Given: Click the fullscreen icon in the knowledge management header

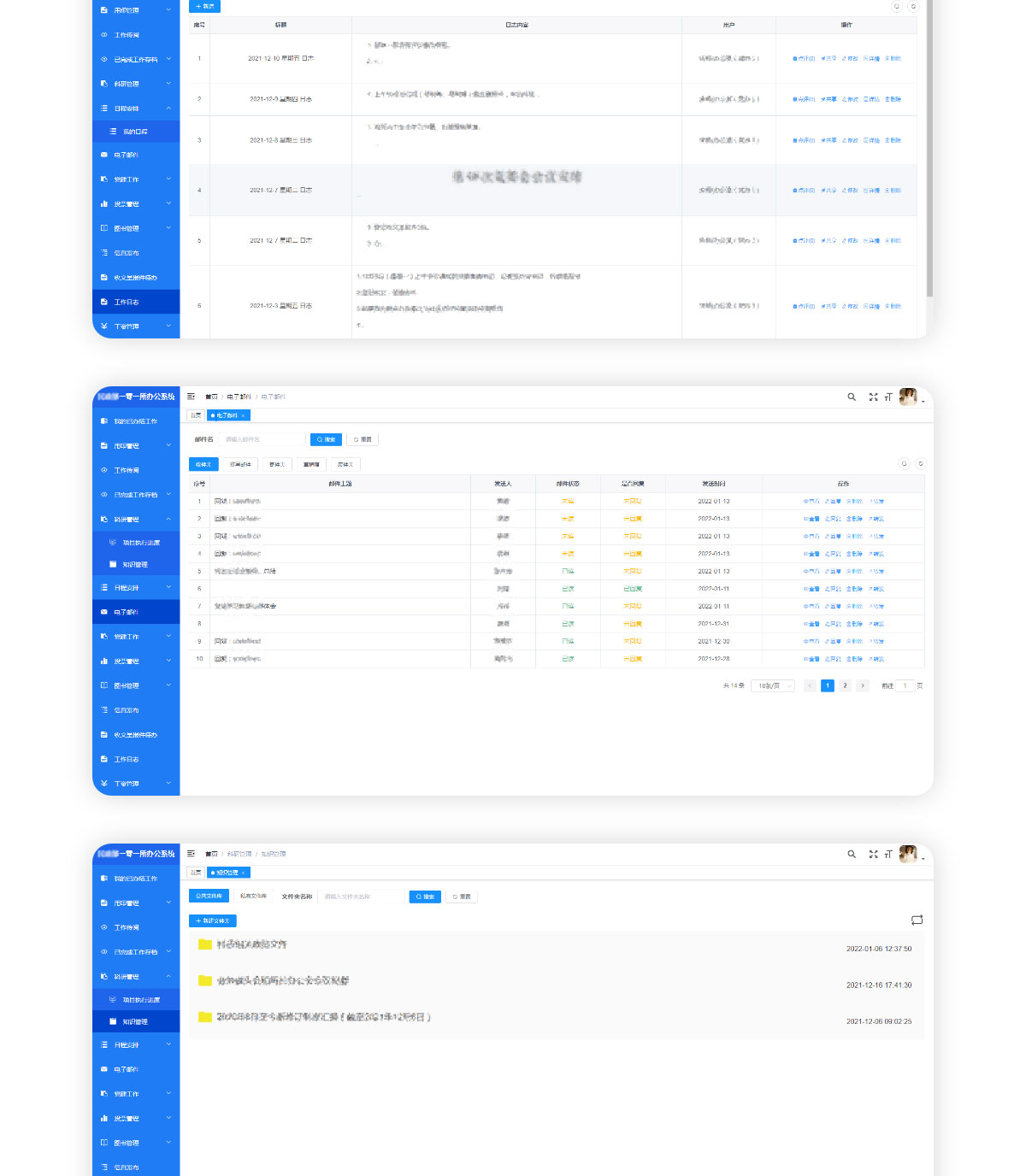Looking at the screenshot, I should [x=873, y=854].
